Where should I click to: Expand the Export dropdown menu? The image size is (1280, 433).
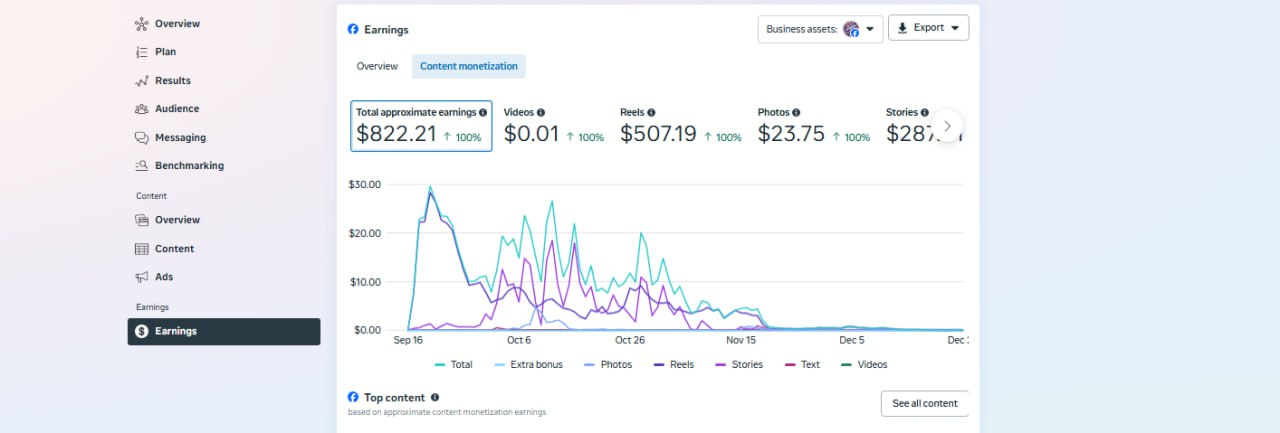coord(928,28)
